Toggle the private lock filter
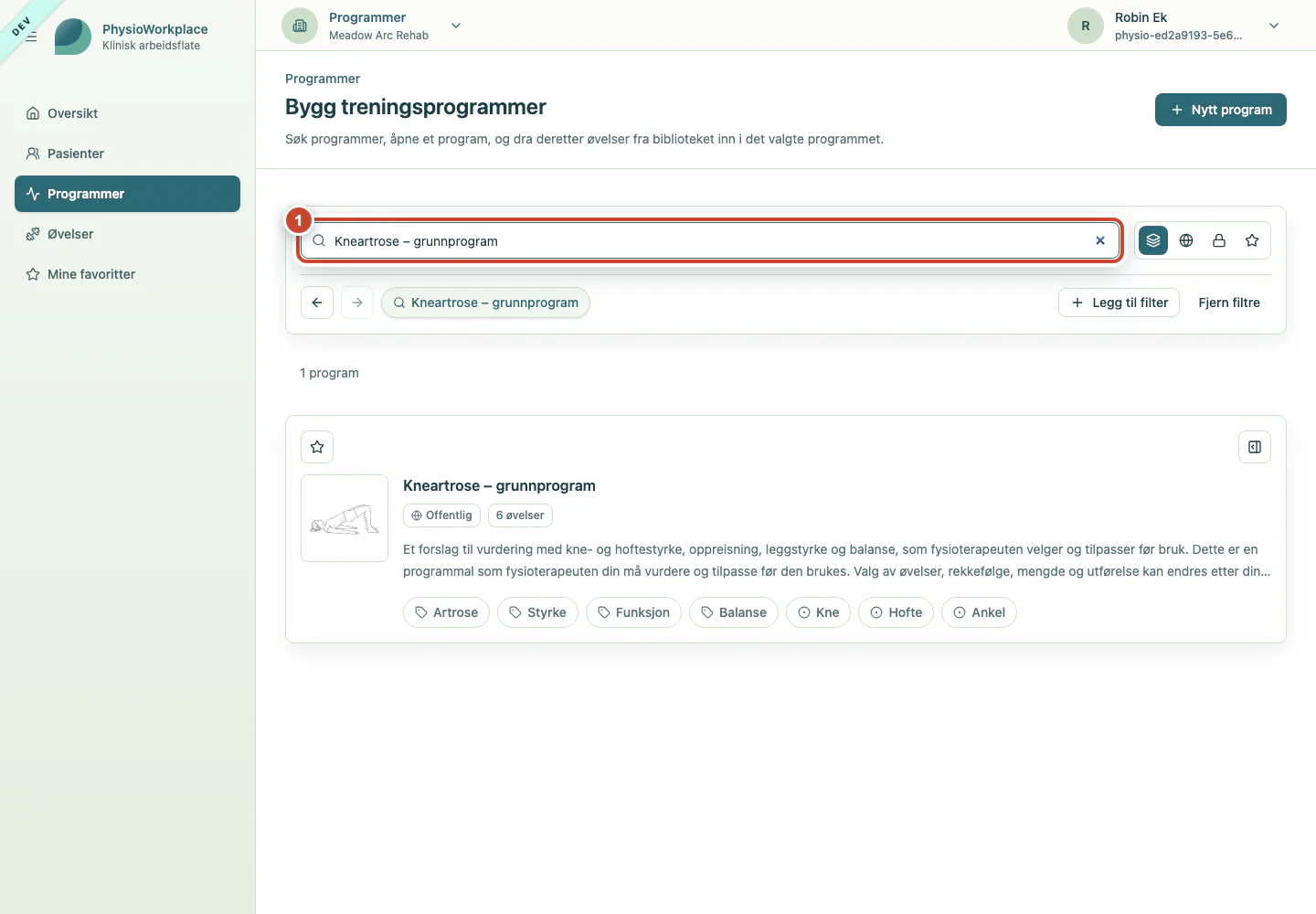Viewport: 1316px width, 914px height. [1219, 240]
